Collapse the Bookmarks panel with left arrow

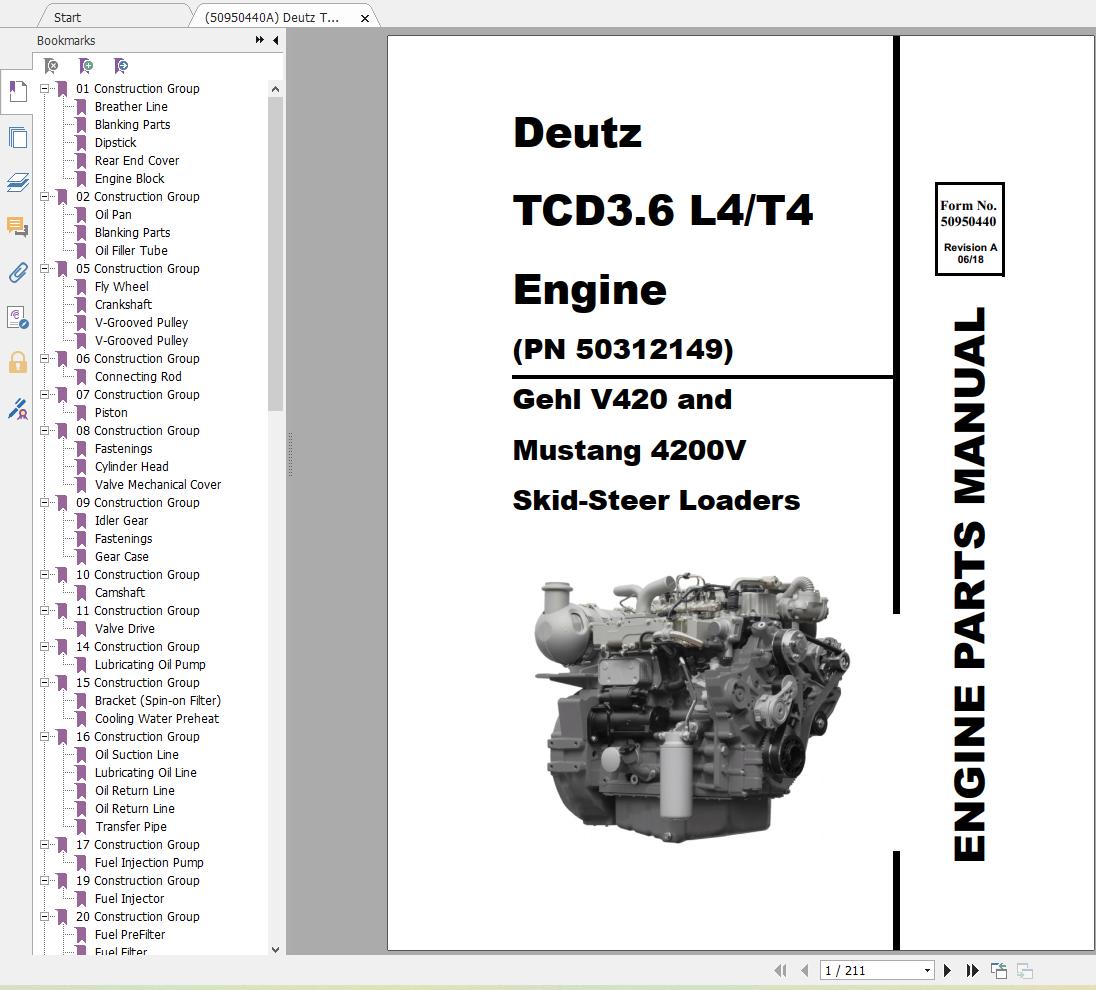pyautogui.click(x=275, y=40)
